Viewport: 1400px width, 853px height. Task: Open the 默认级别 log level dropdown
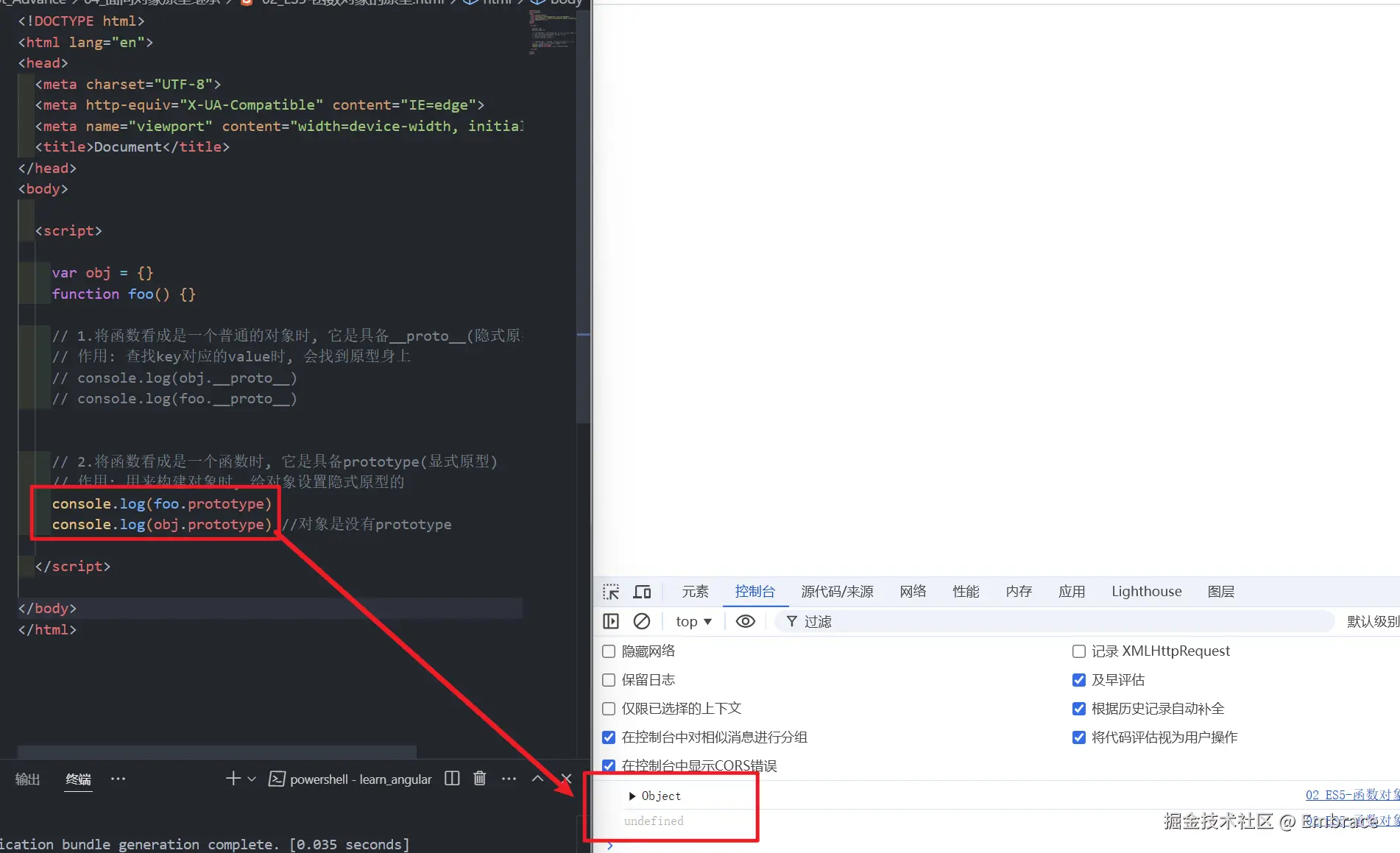coord(1373,622)
